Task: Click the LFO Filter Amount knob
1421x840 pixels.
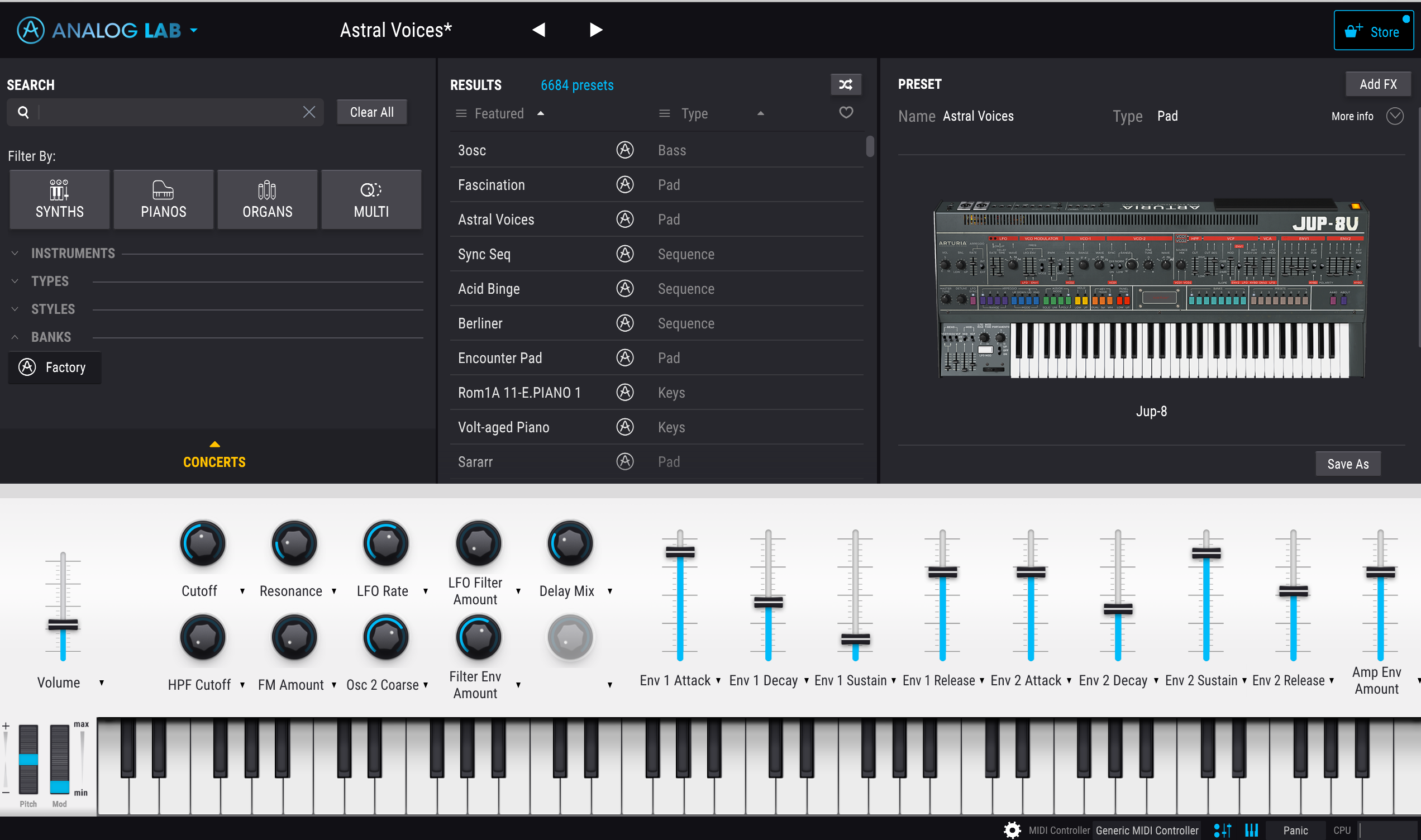Action: tap(478, 543)
